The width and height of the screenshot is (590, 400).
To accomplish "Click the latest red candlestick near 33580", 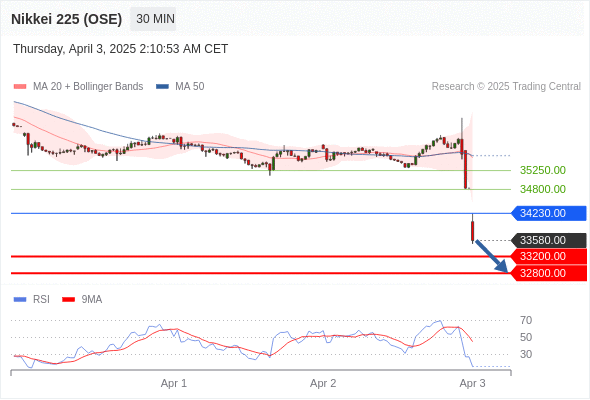I will pyautogui.click(x=473, y=231).
